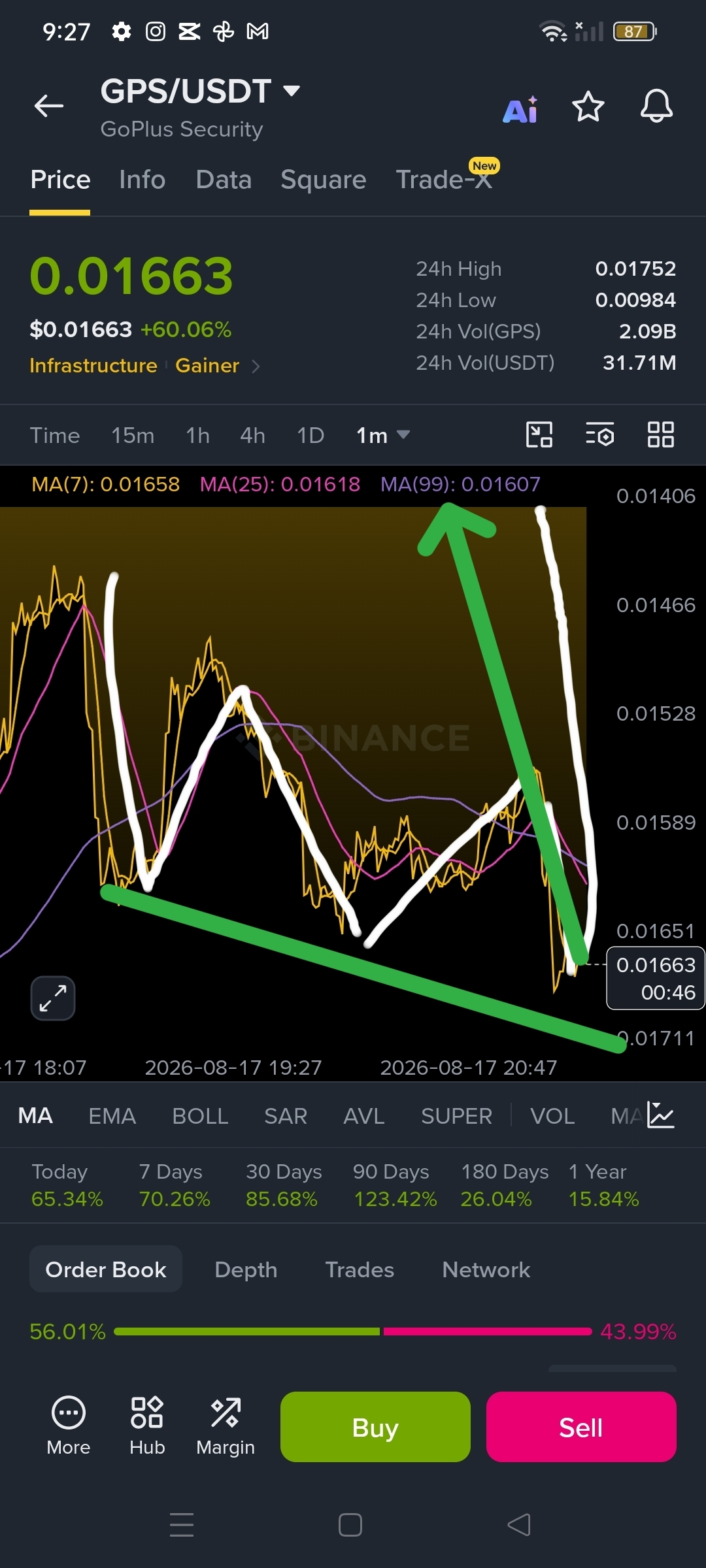This screenshot has height=1568, width=706.
Task: Select the 15m interval
Action: pyautogui.click(x=133, y=435)
